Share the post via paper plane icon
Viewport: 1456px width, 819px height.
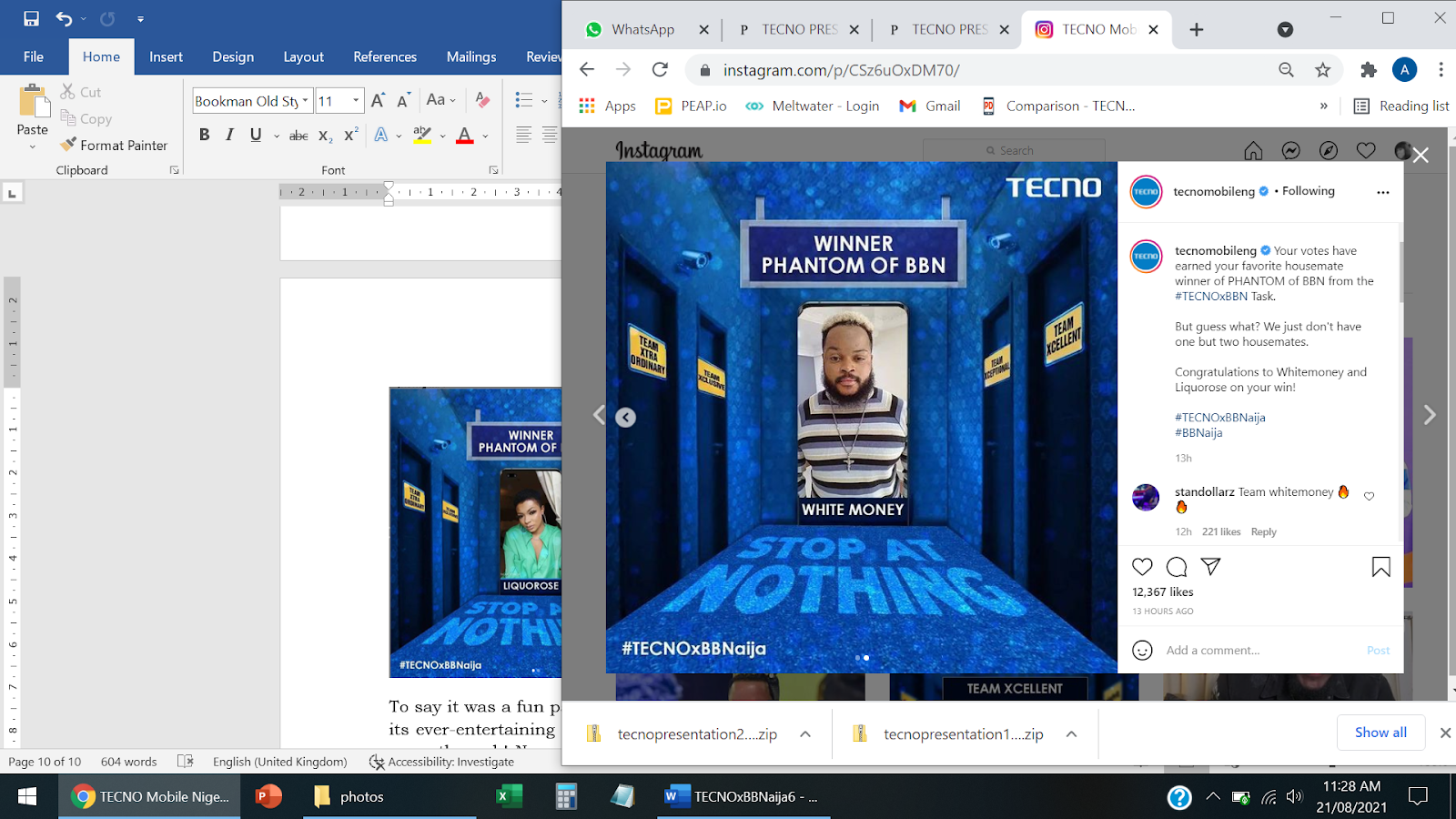1210,567
